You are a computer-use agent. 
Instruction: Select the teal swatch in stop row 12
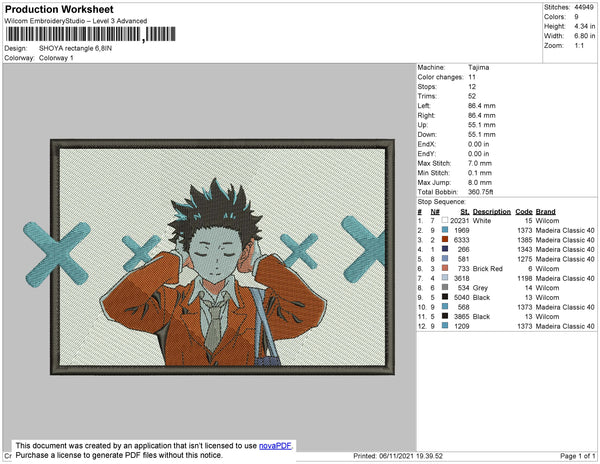tap(445, 326)
